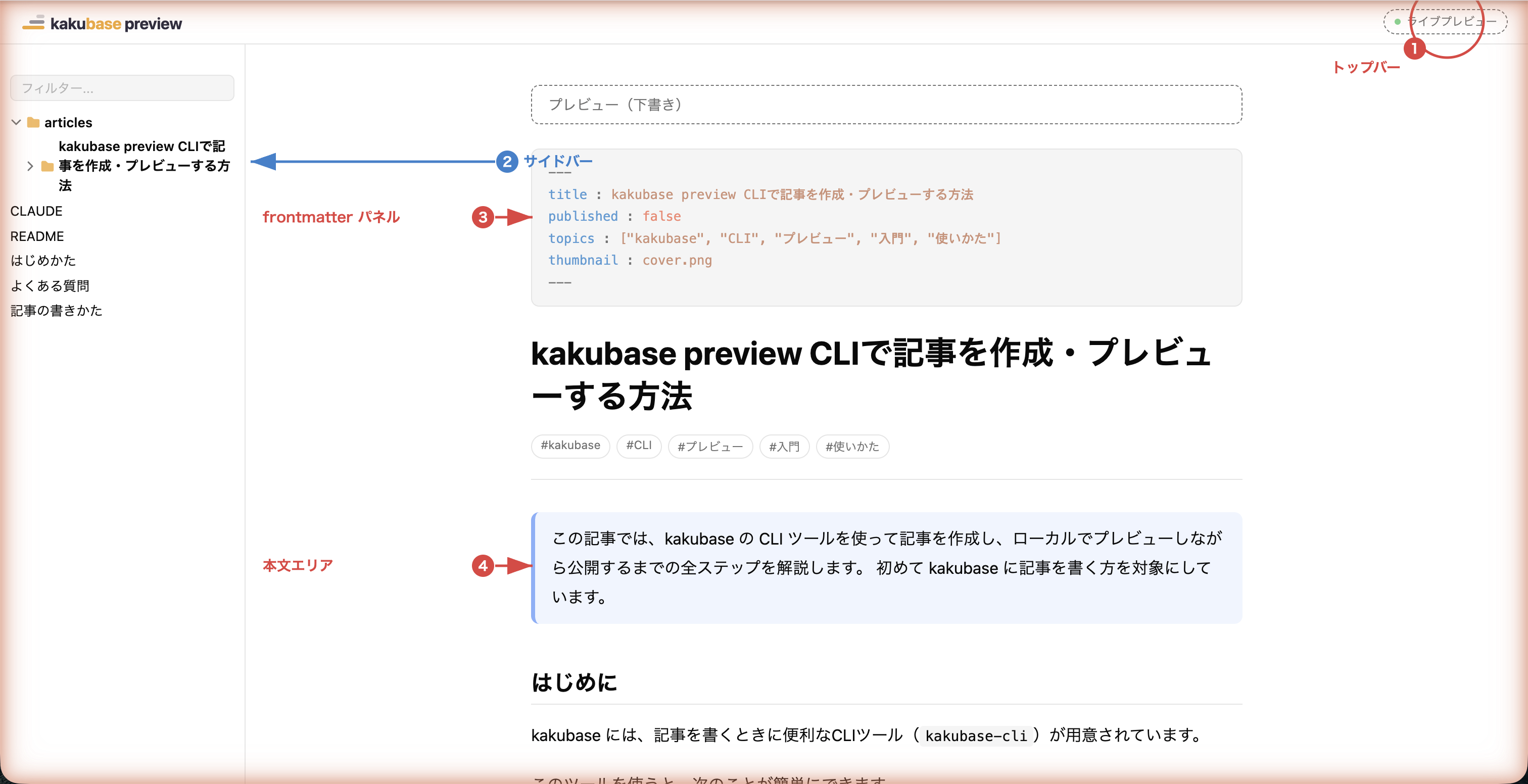Click the kakubase-cli inline code
Viewport: 1528px width, 784px height.
(976, 736)
